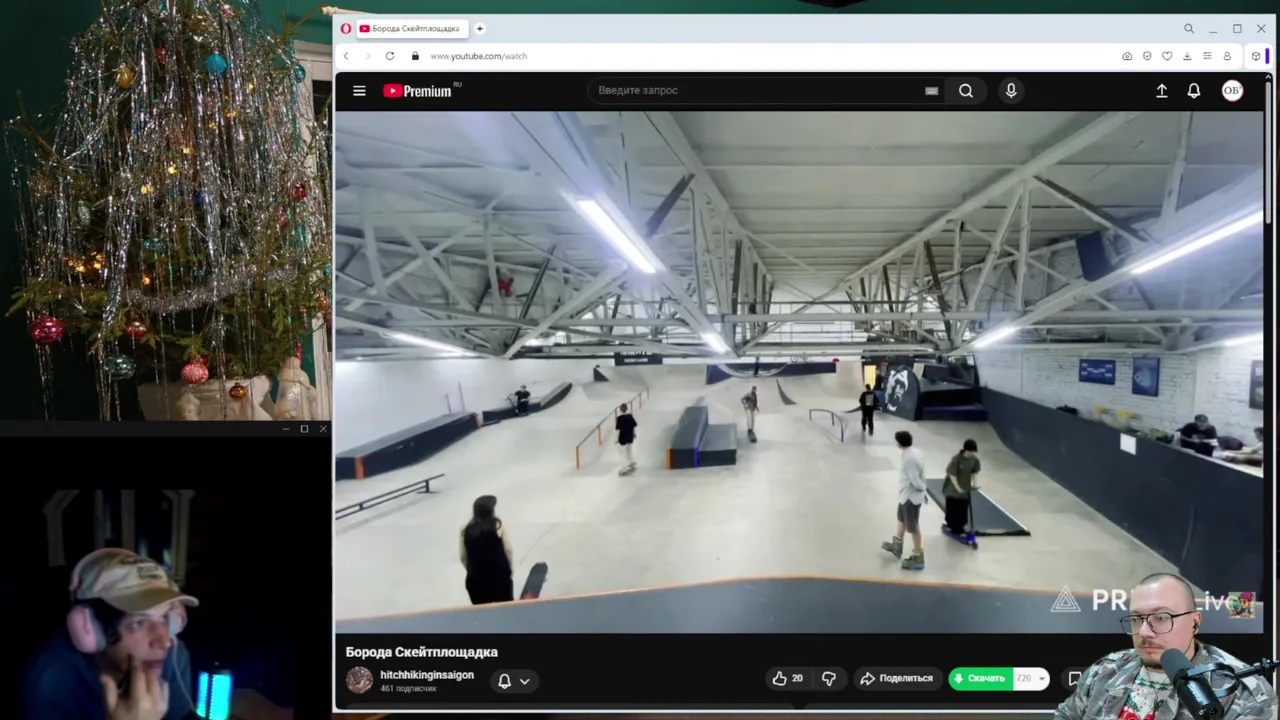The width and height of the screenshot is (1280, 720).
Task: Click the YouTube search magnifier button
Action: point(966,91)
